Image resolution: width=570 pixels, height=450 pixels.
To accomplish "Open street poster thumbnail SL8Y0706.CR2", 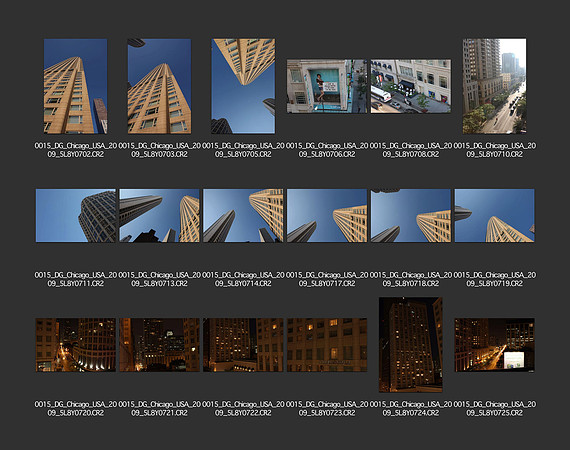I will (x=327, y=86).
